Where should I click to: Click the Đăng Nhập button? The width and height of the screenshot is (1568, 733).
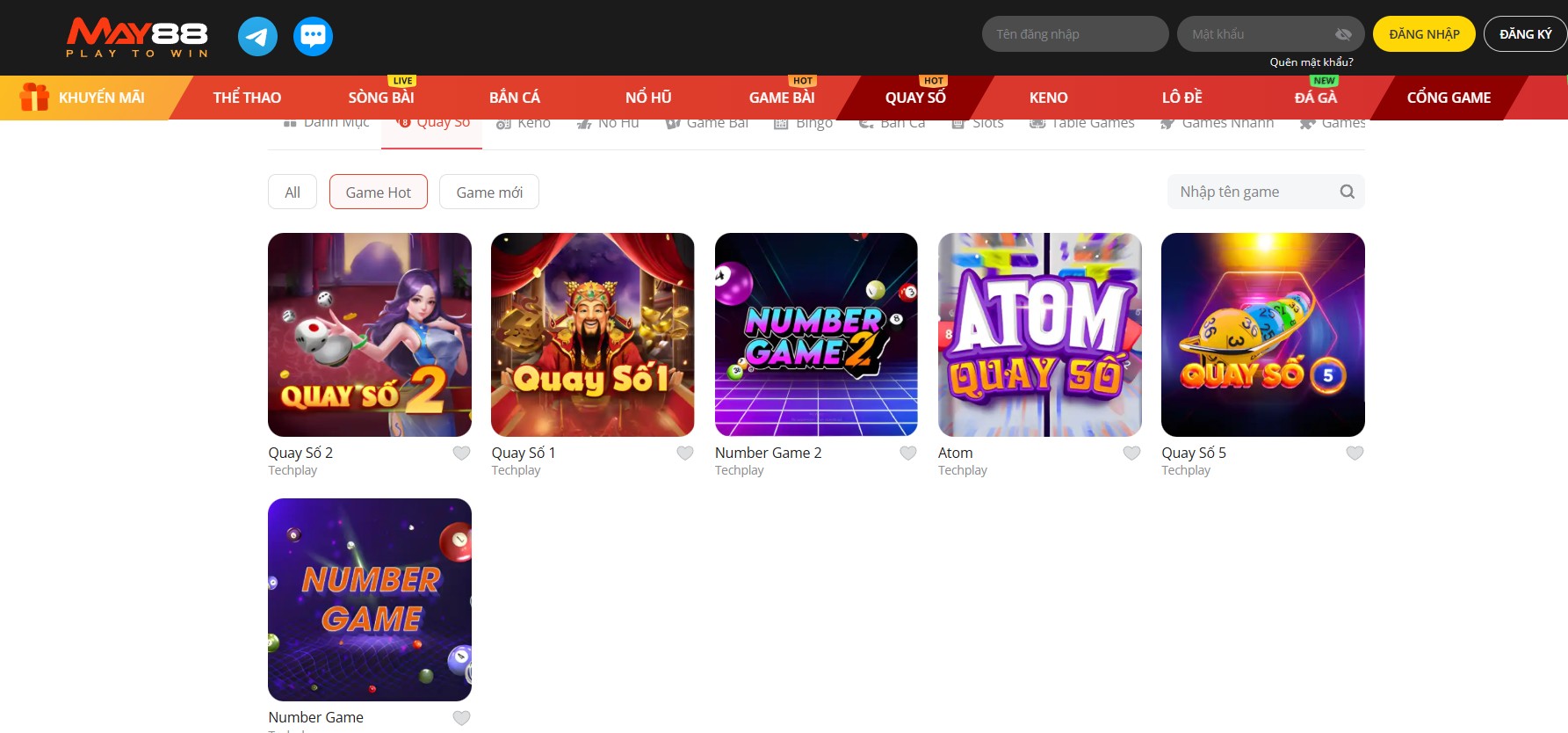[1424, 34]
